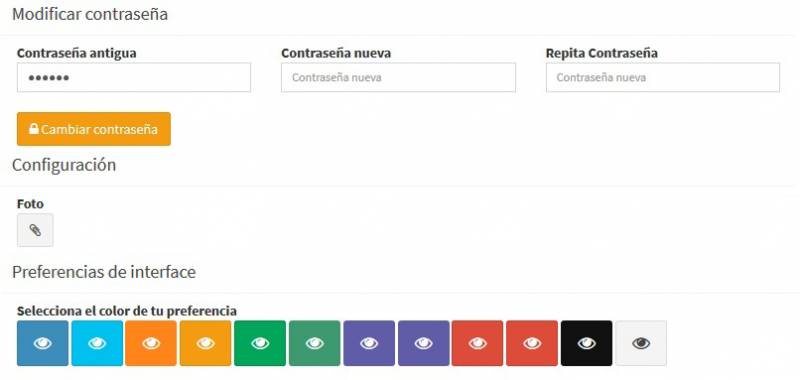Viewport: 800px width, 380px height.
Task: Apply the white light color theme
Action: click(641, 343)
